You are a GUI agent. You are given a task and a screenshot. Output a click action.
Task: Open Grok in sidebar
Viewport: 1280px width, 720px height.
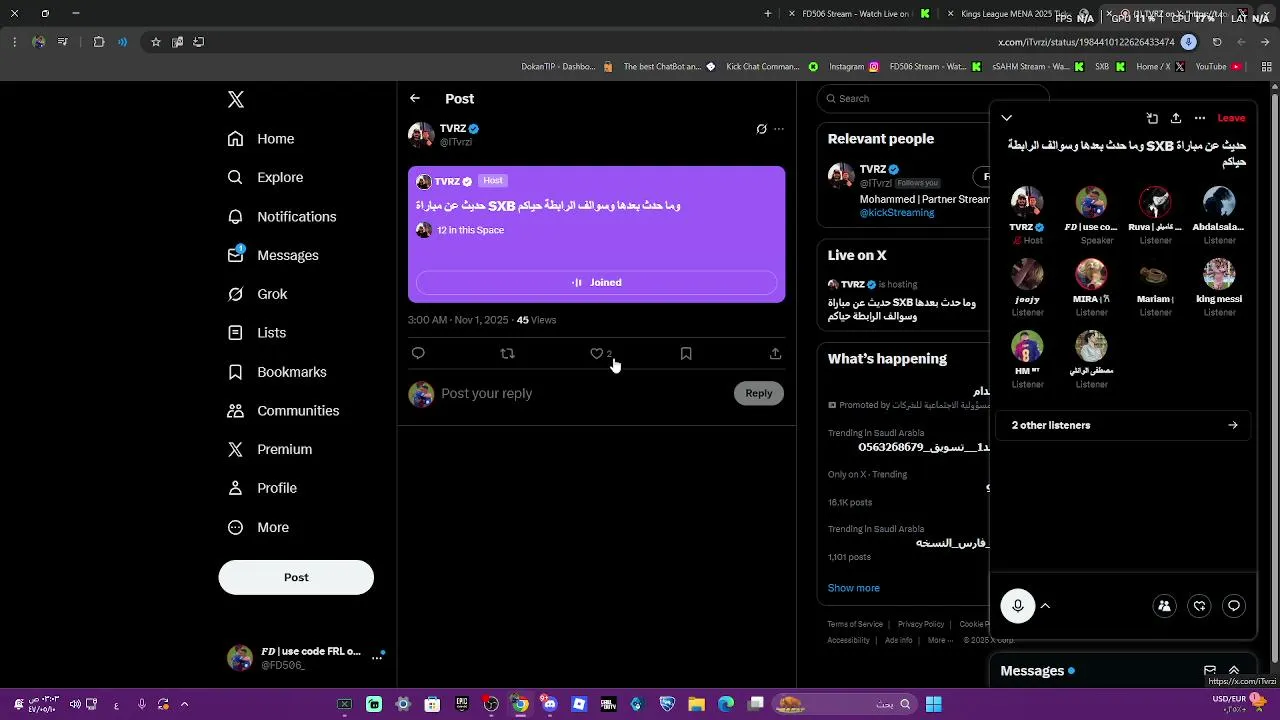click(258, 294)
